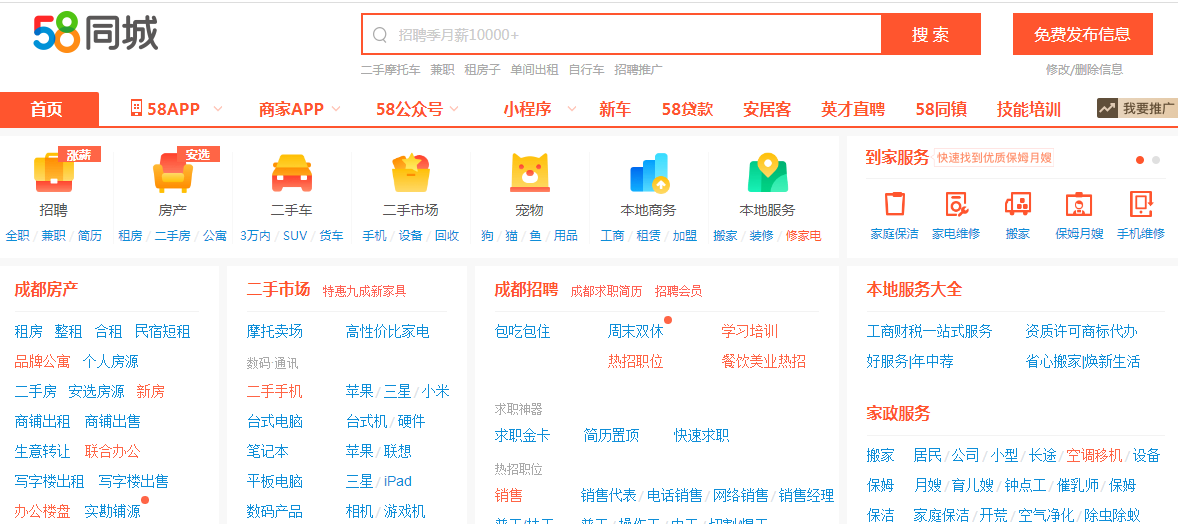Open the 求职金卡 link
The width and height of the screenshot is (1178, 524).
click(522, 435)
